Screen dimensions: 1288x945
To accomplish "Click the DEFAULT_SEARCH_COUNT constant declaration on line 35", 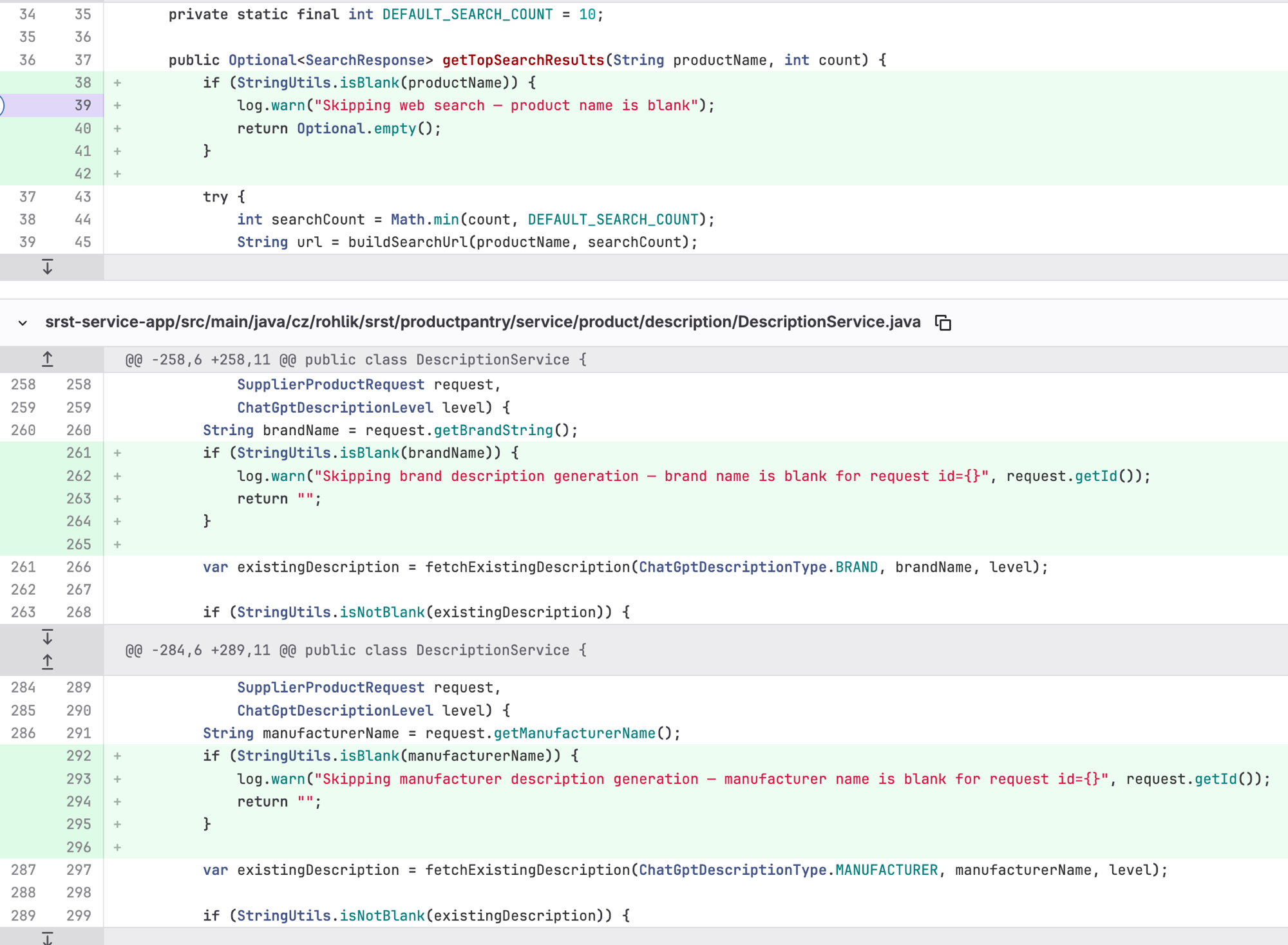I will 467,14.
